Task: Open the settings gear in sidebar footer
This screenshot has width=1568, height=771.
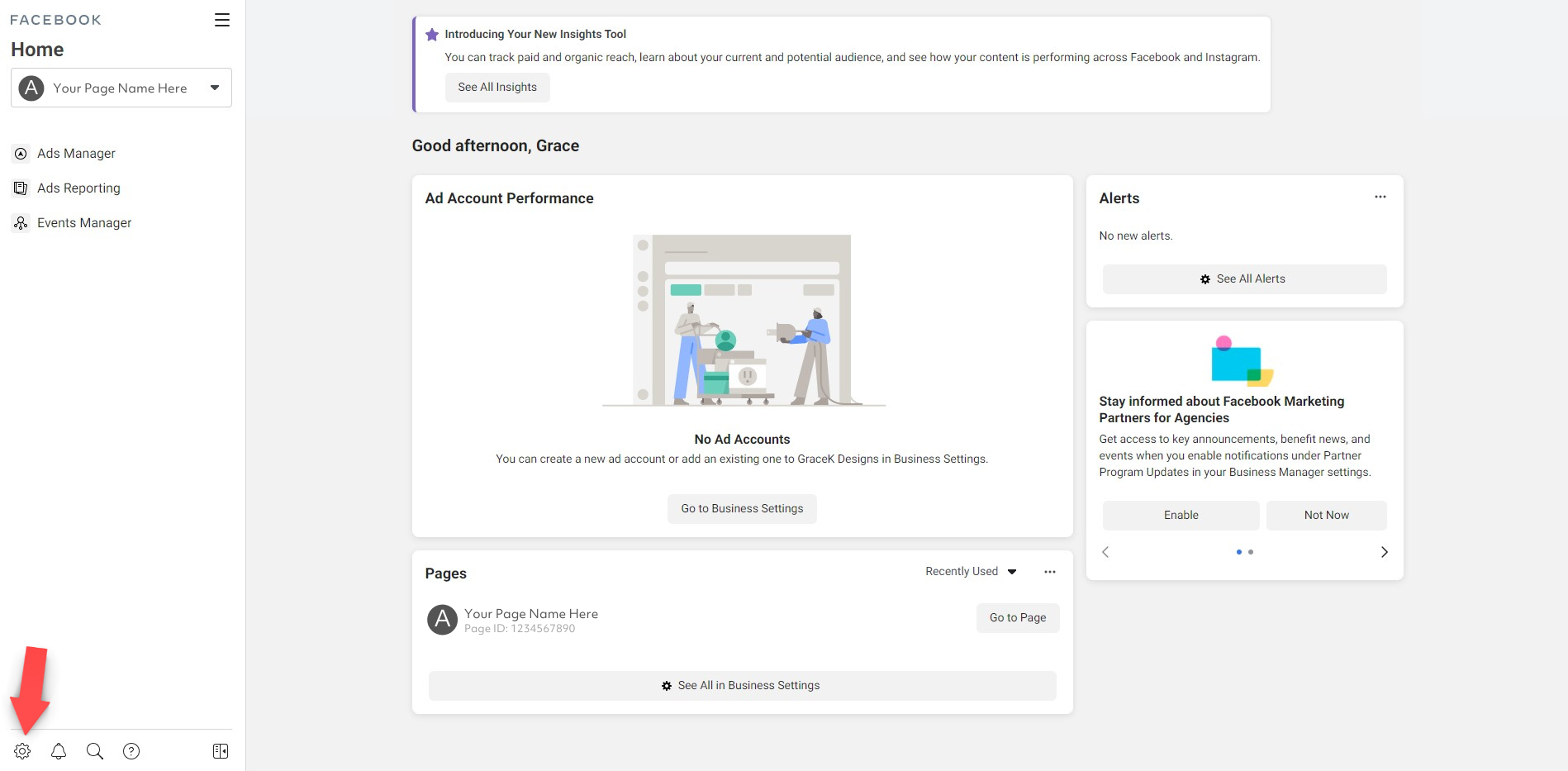Action: (22, 751)
